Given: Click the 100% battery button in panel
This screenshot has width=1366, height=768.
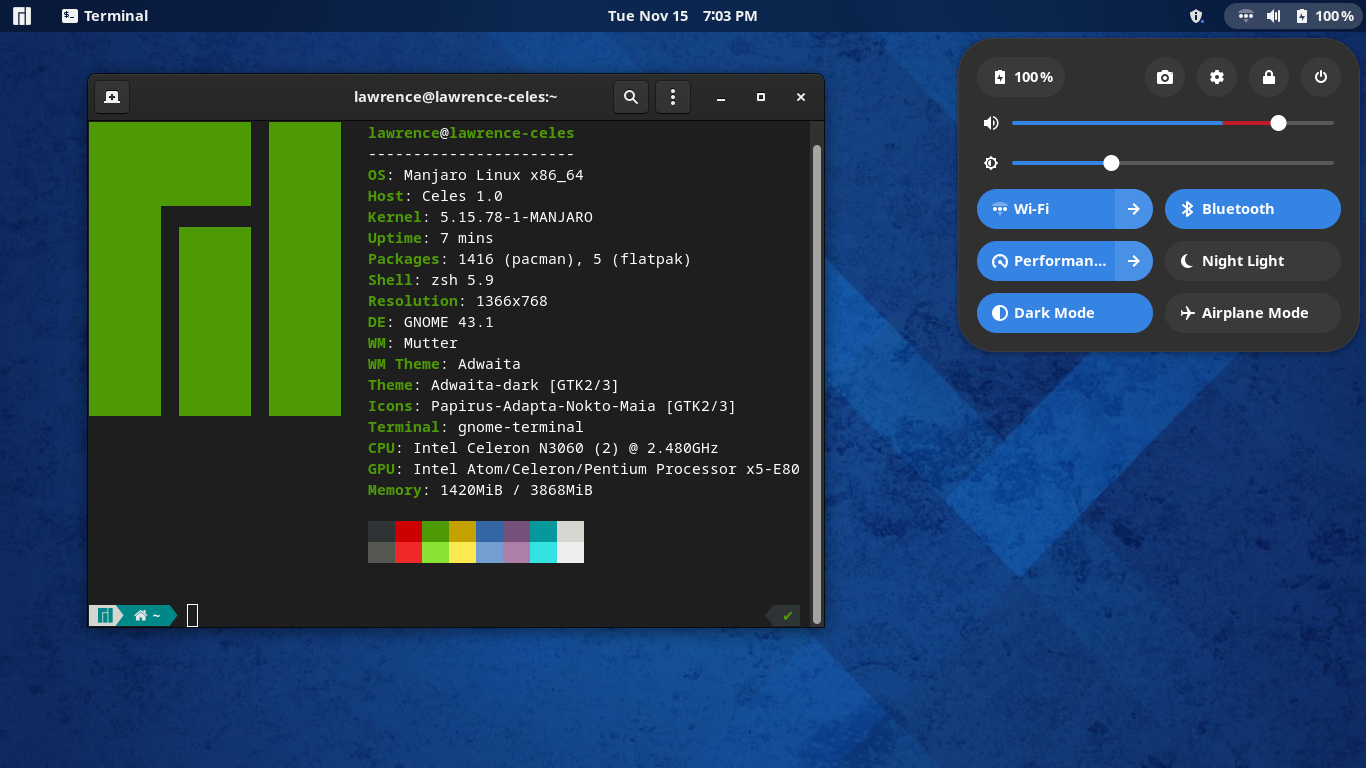Looking at the screenshot, I should point(1021,77).
